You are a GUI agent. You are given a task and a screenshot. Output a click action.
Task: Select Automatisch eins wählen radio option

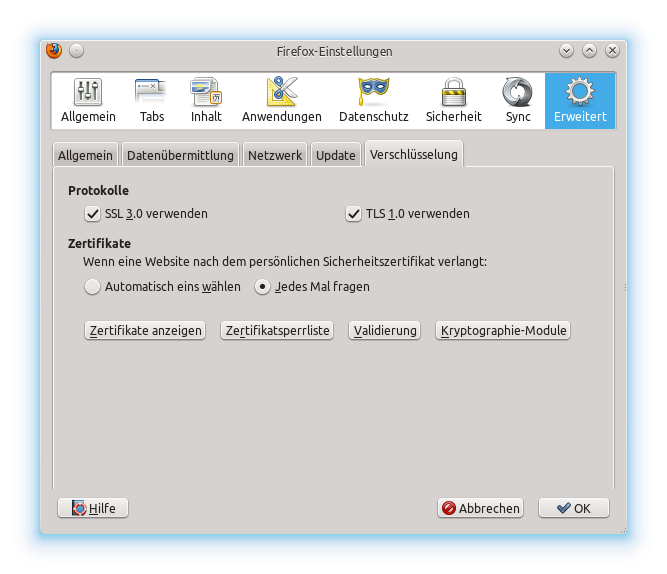tap(93, 287)
